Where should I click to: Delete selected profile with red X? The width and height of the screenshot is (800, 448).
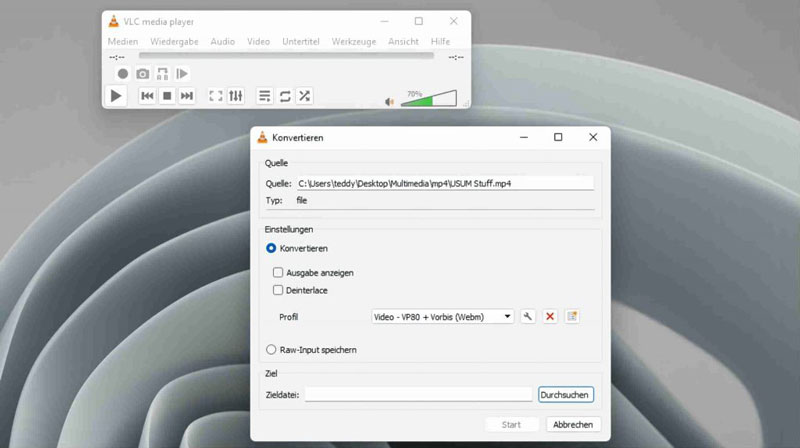(x=549, y=316)
